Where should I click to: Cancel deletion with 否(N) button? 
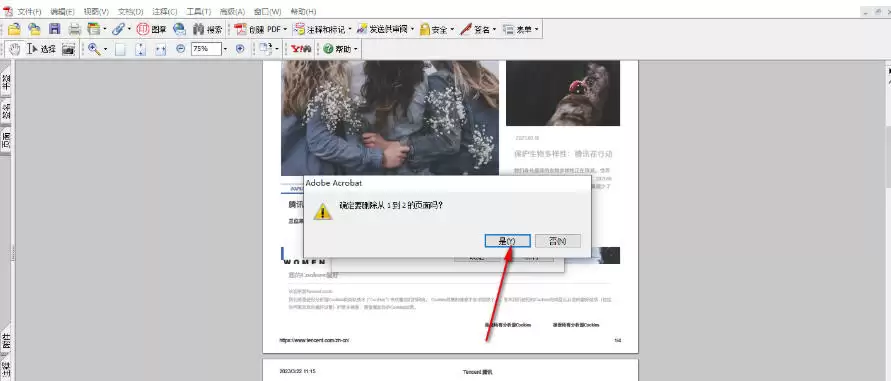click(557, 241)
